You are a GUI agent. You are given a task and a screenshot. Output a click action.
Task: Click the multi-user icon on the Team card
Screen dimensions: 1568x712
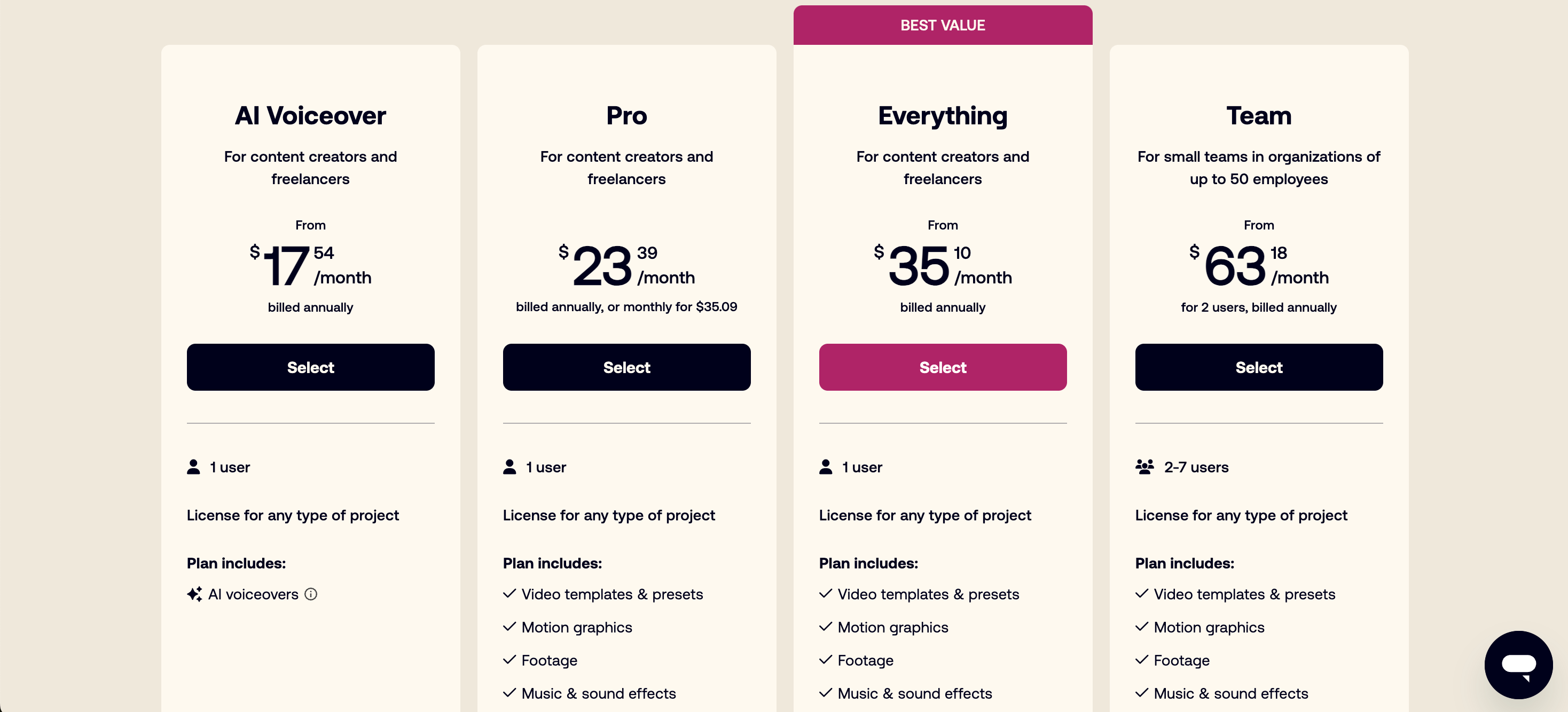coord(1145,466)
